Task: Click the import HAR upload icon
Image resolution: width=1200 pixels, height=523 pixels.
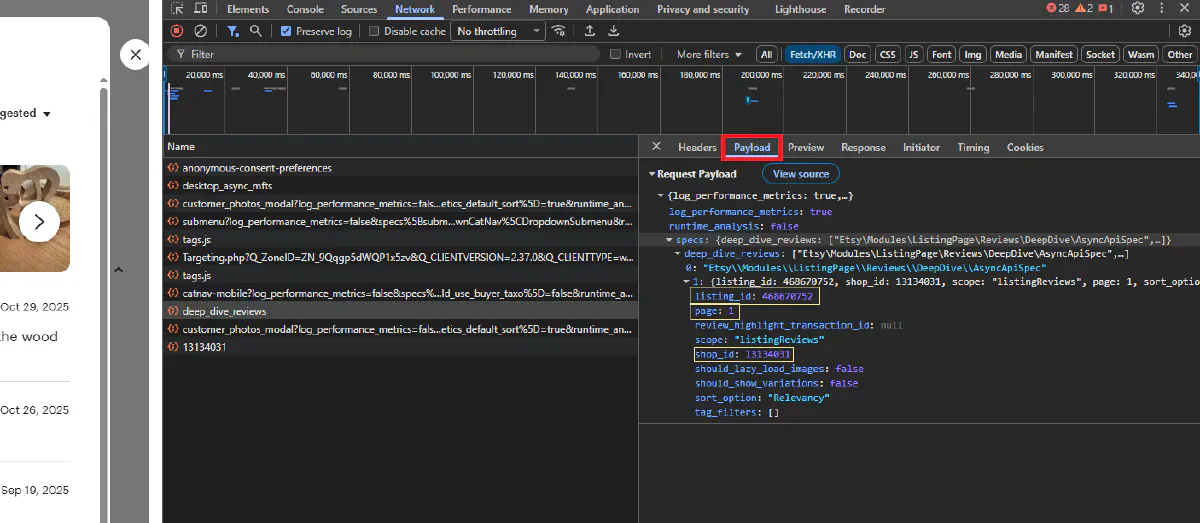Action: (591, 31)
